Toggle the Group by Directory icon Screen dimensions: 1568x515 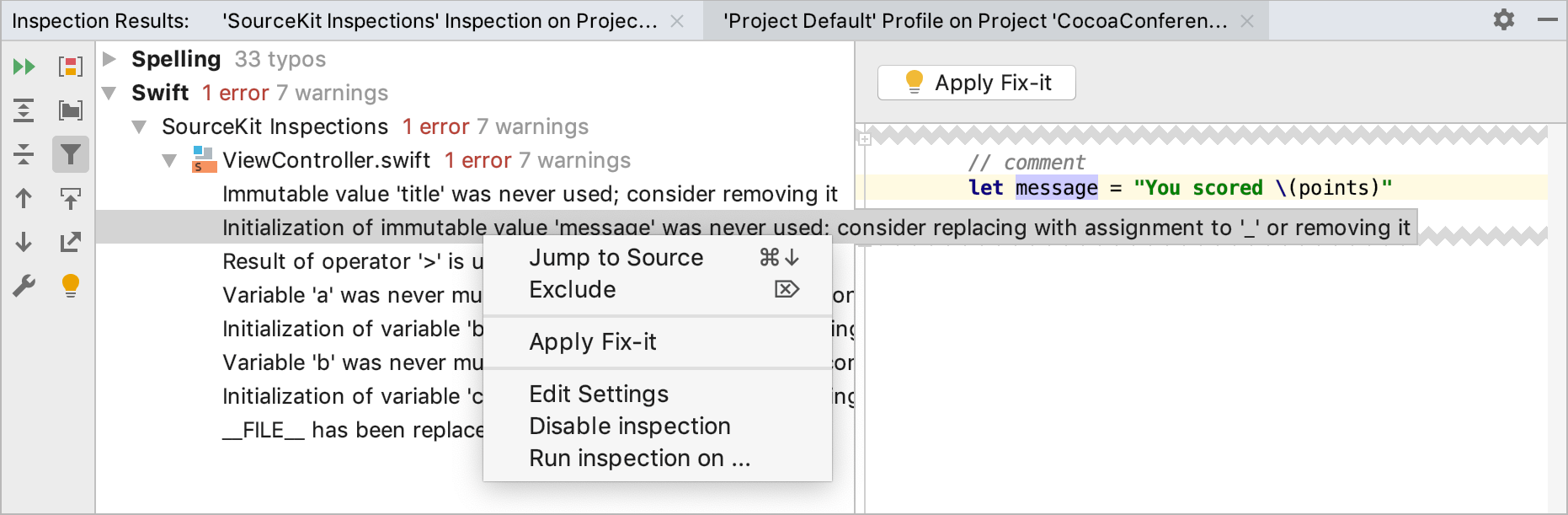(x=71, y=110)
